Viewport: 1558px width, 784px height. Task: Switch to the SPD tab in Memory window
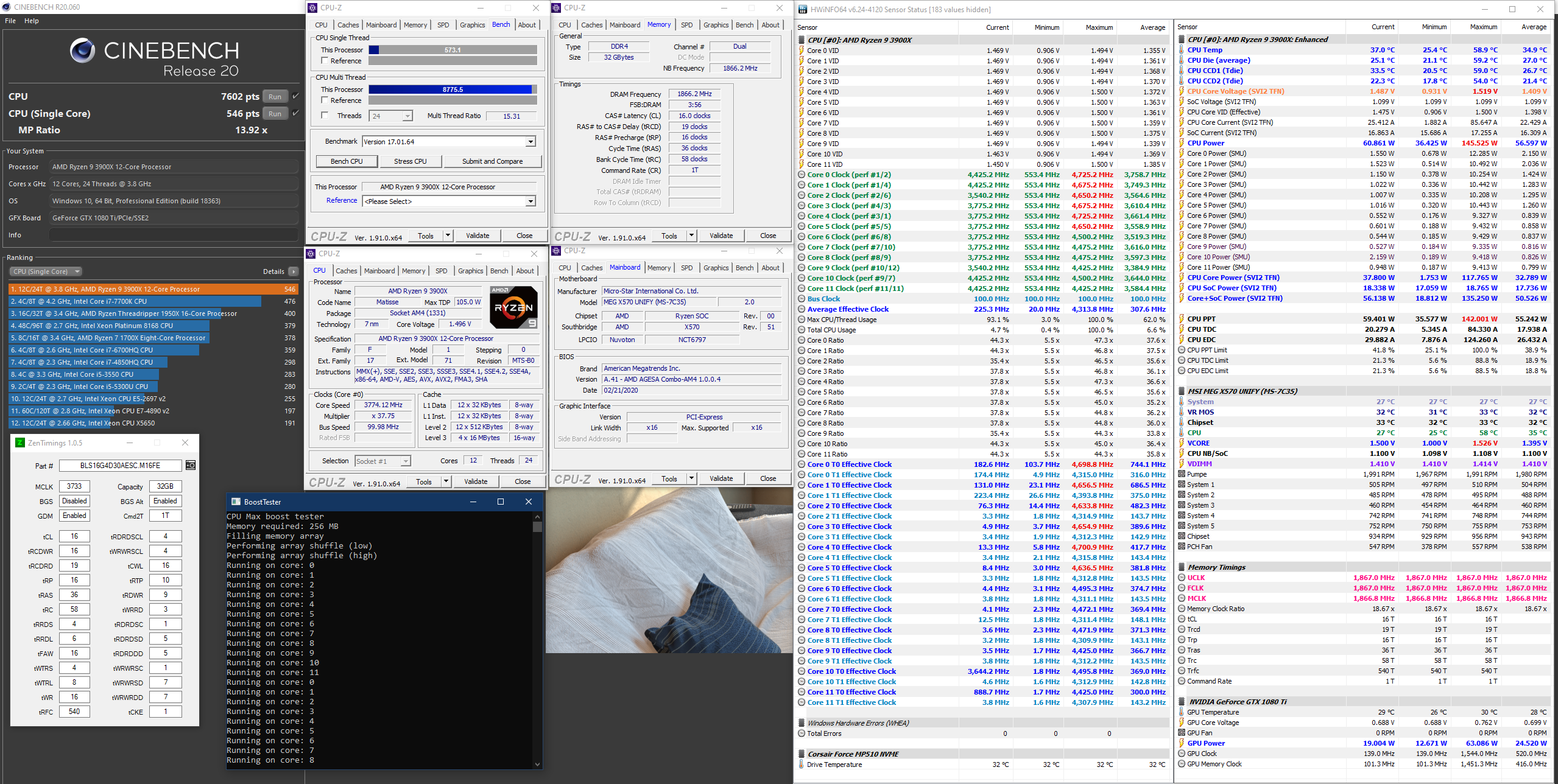tap(686, 25)
